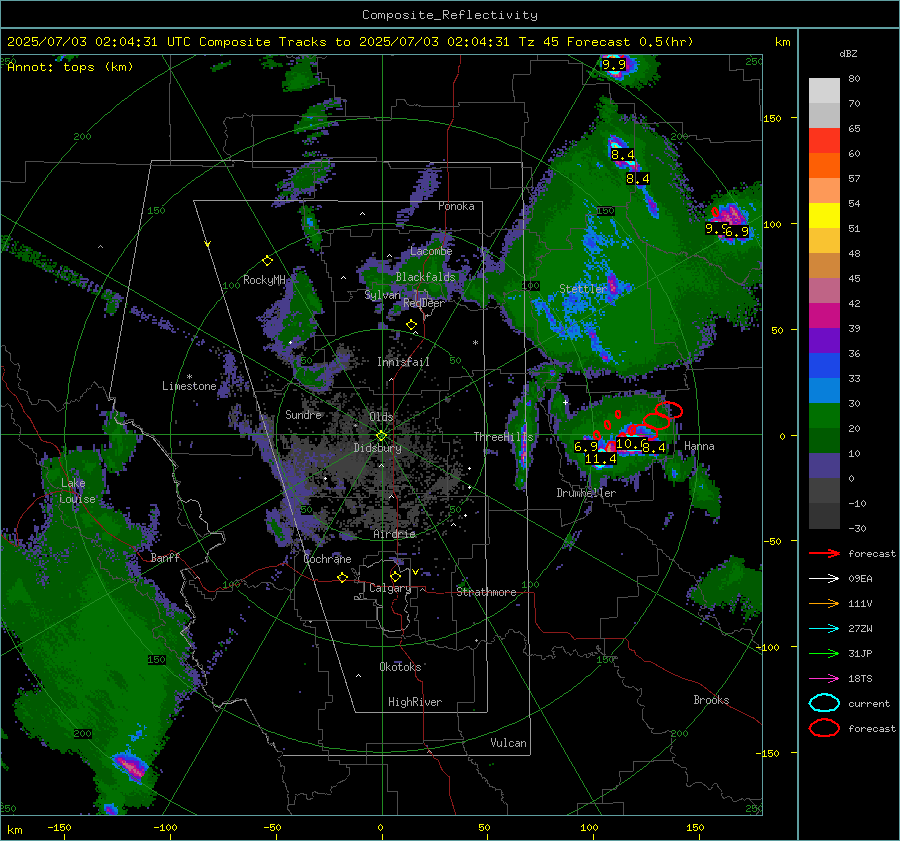Screen dimensions: 900x841
Task: Click the cyan current ellipse legend icon
Action: (x=824, y=703)
